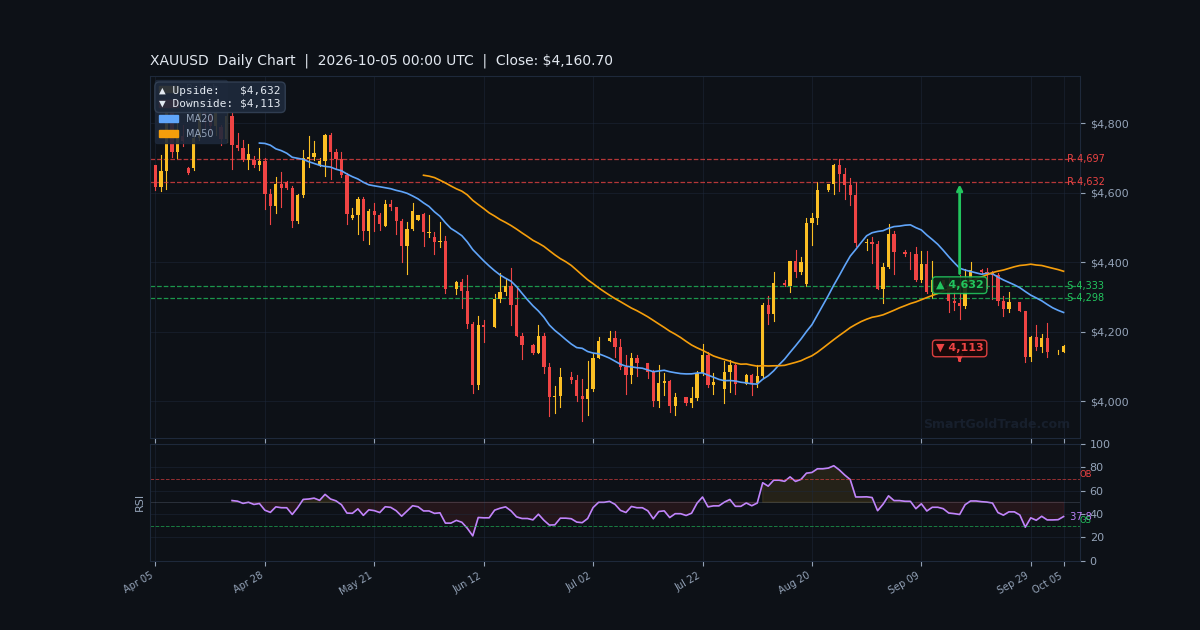The image size is (1200, 630).
Task: Click the RSI axis value 100
Action: pos(1099,444)
